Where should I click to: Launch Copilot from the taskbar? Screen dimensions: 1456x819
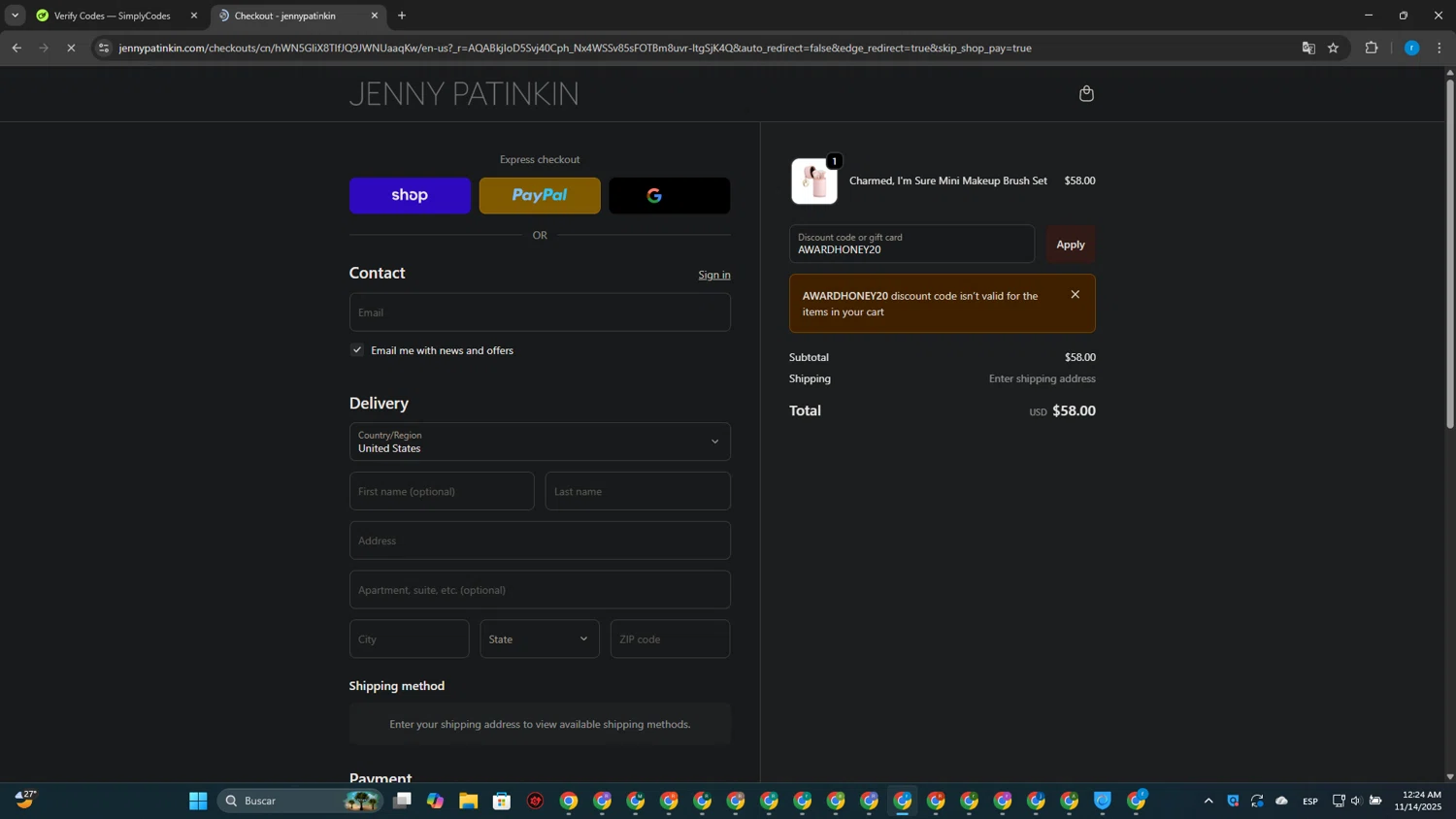435,801
